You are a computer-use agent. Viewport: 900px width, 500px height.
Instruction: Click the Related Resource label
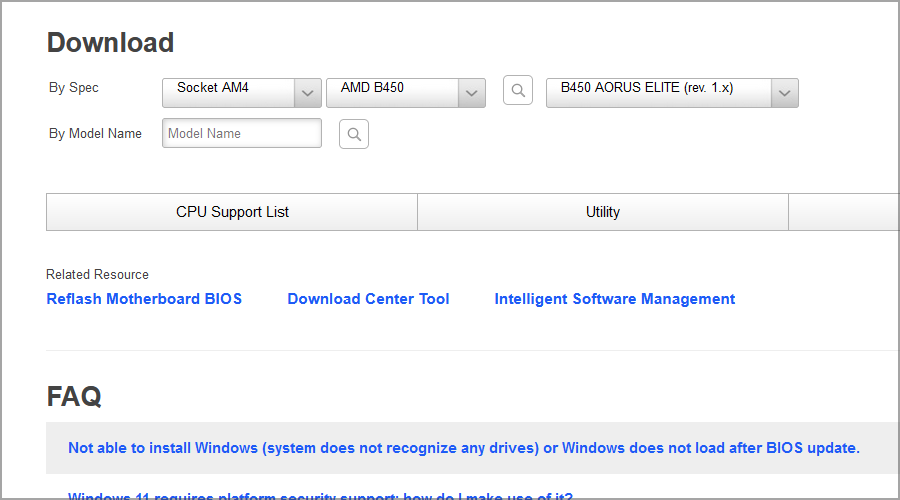(x=98, y=274)
